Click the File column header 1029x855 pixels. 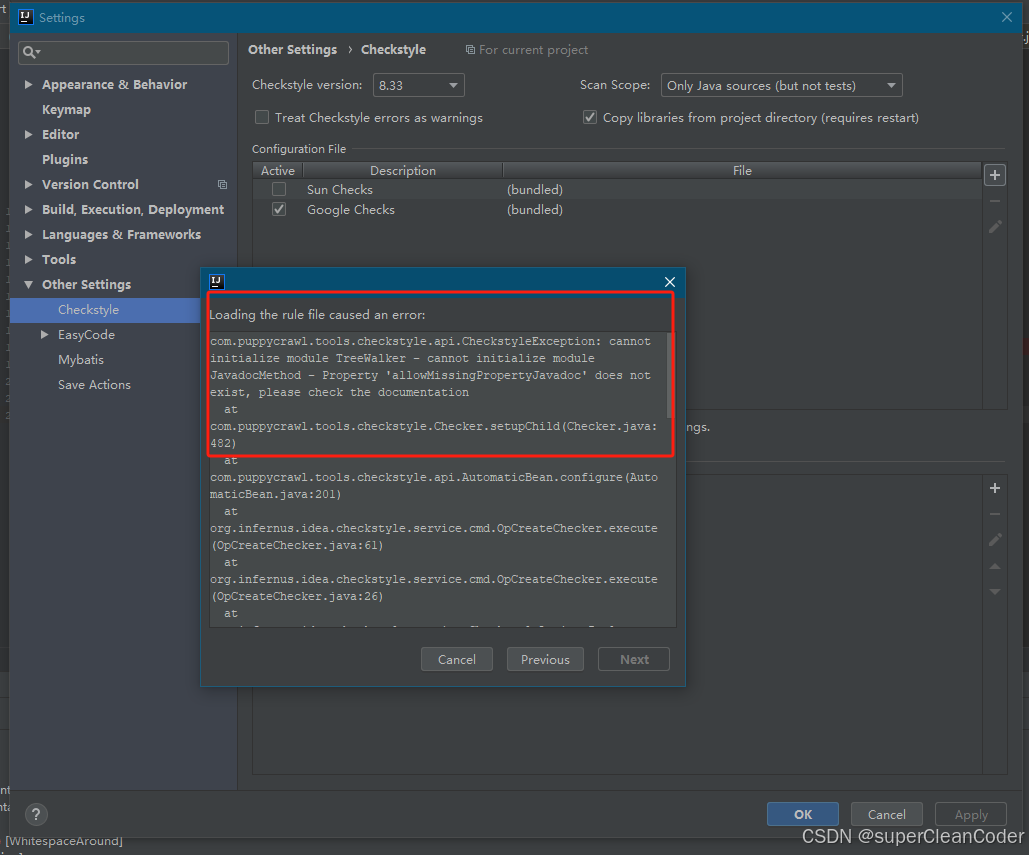[x=742, y=171]
